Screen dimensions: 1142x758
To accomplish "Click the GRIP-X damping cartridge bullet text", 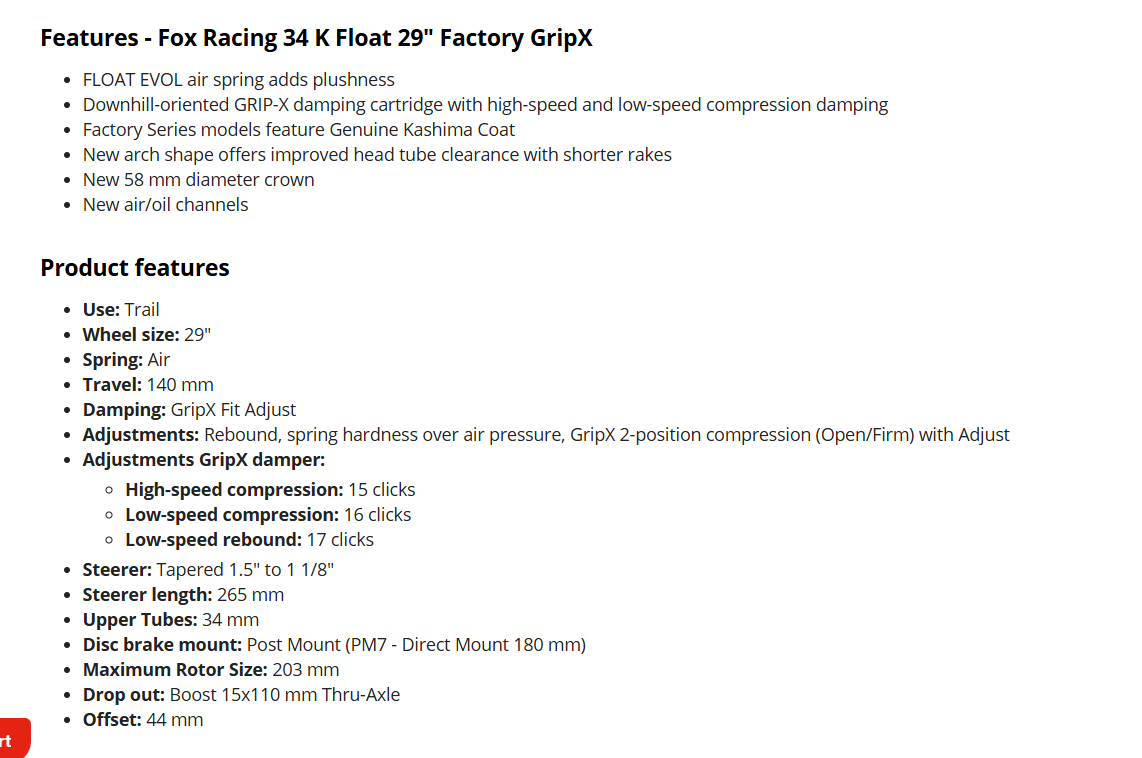I will [485, 105].
